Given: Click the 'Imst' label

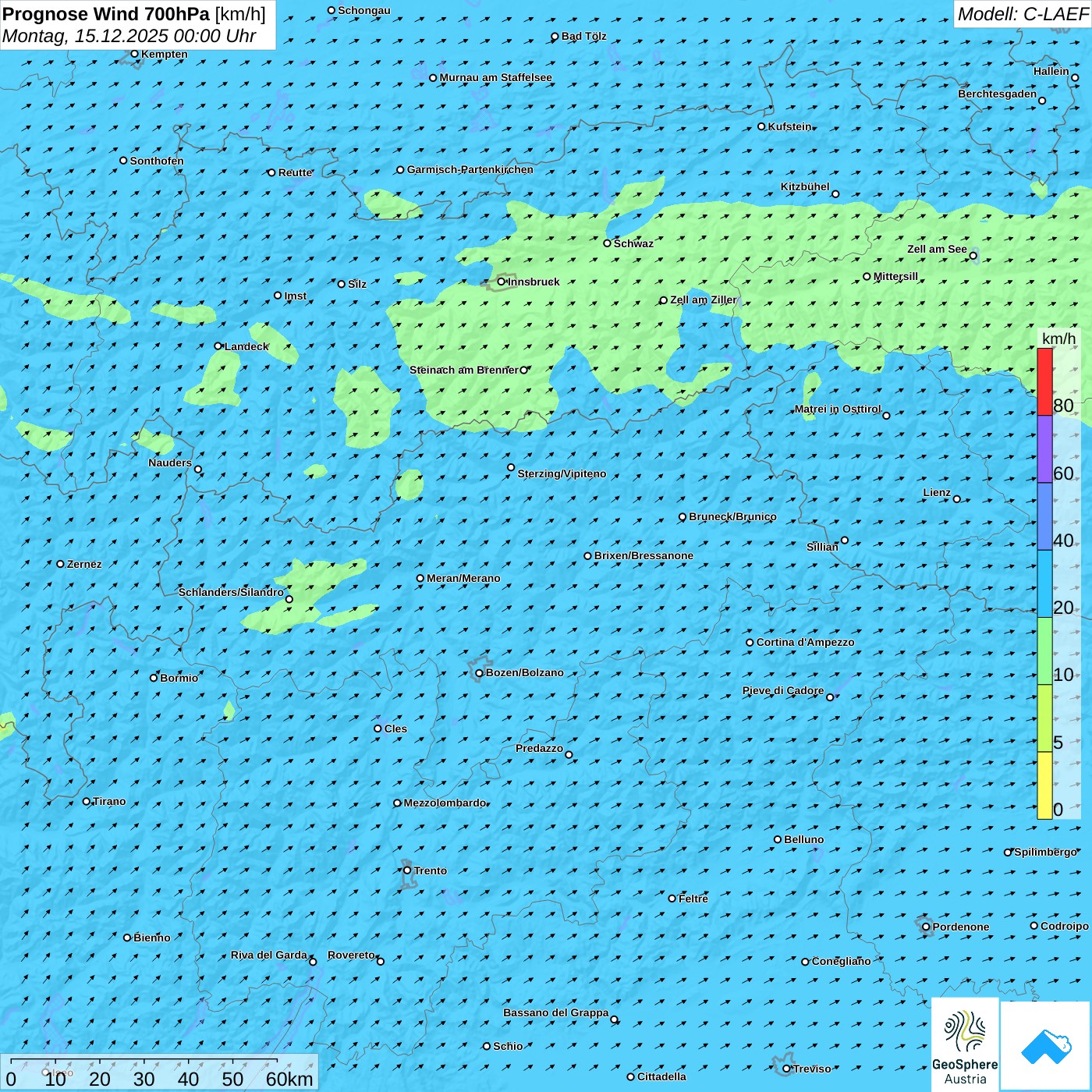Looking at the screenshot, I should point(296,296).
